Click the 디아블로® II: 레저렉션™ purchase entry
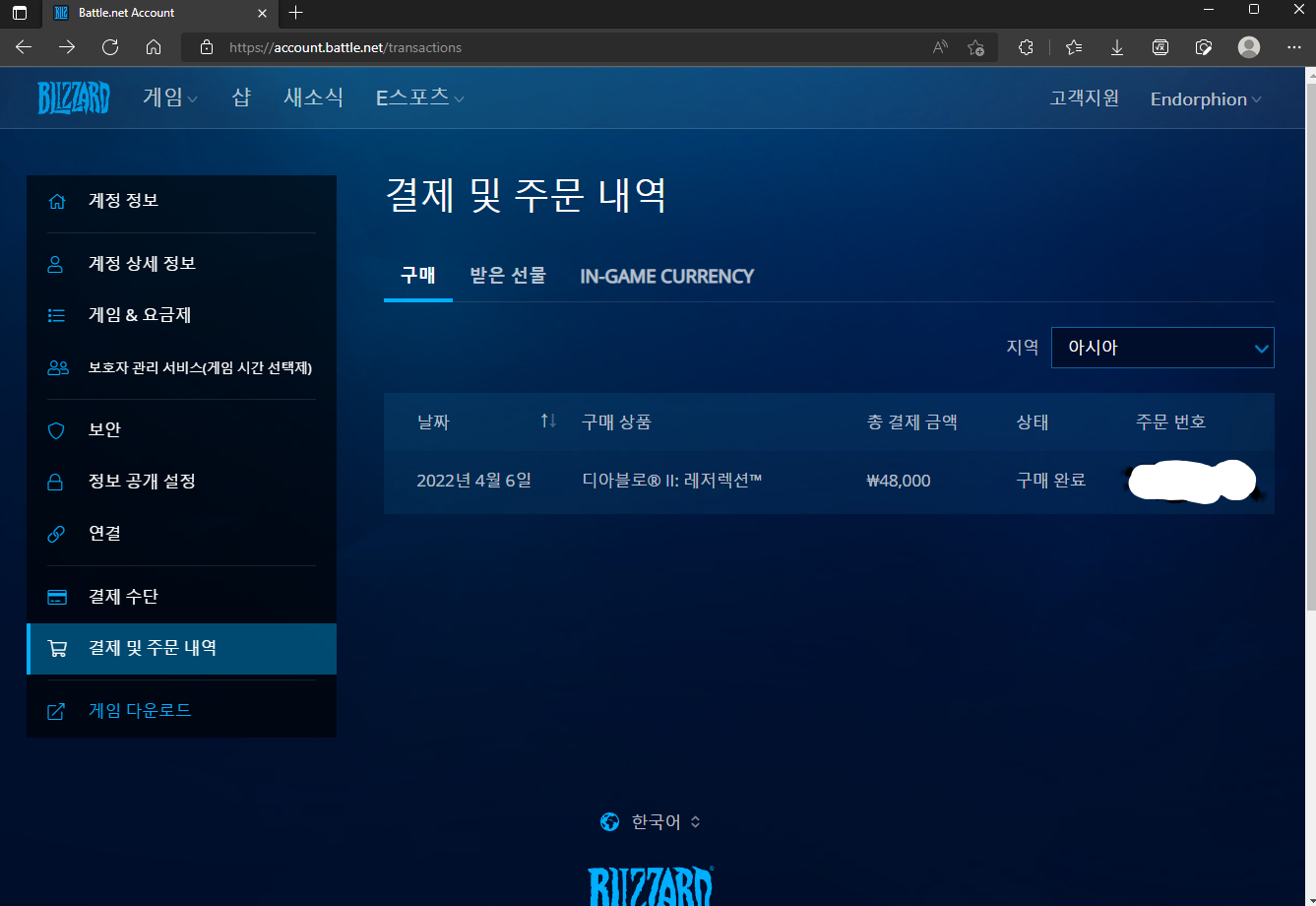Screen dimensions: 1316x906 coord(672,482)
